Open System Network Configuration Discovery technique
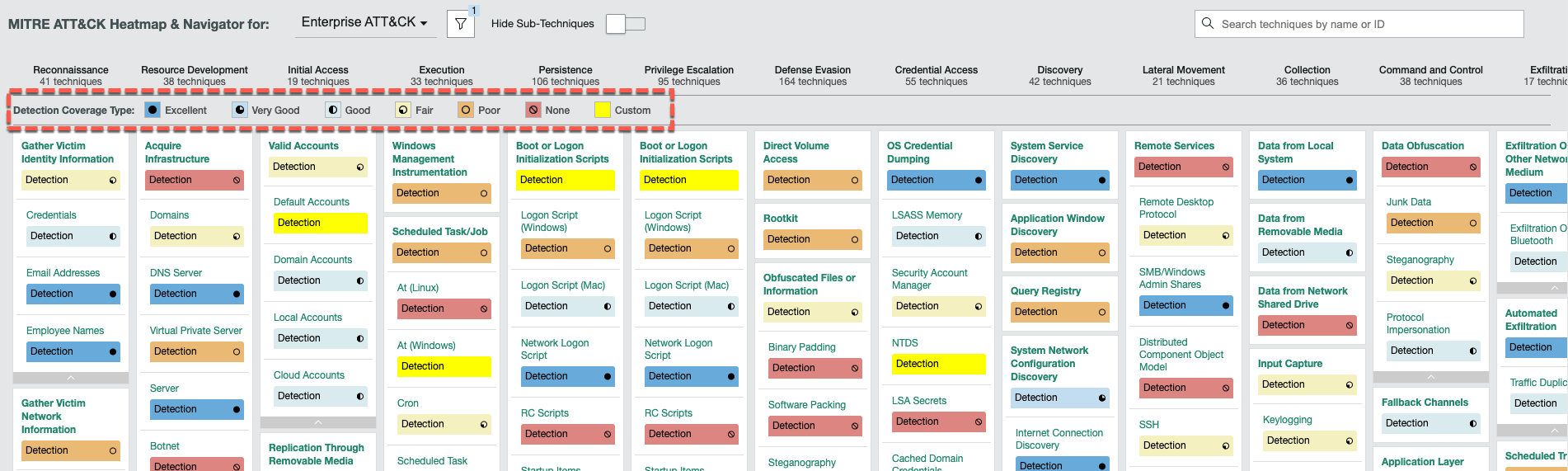 [x=1049, y=364]
